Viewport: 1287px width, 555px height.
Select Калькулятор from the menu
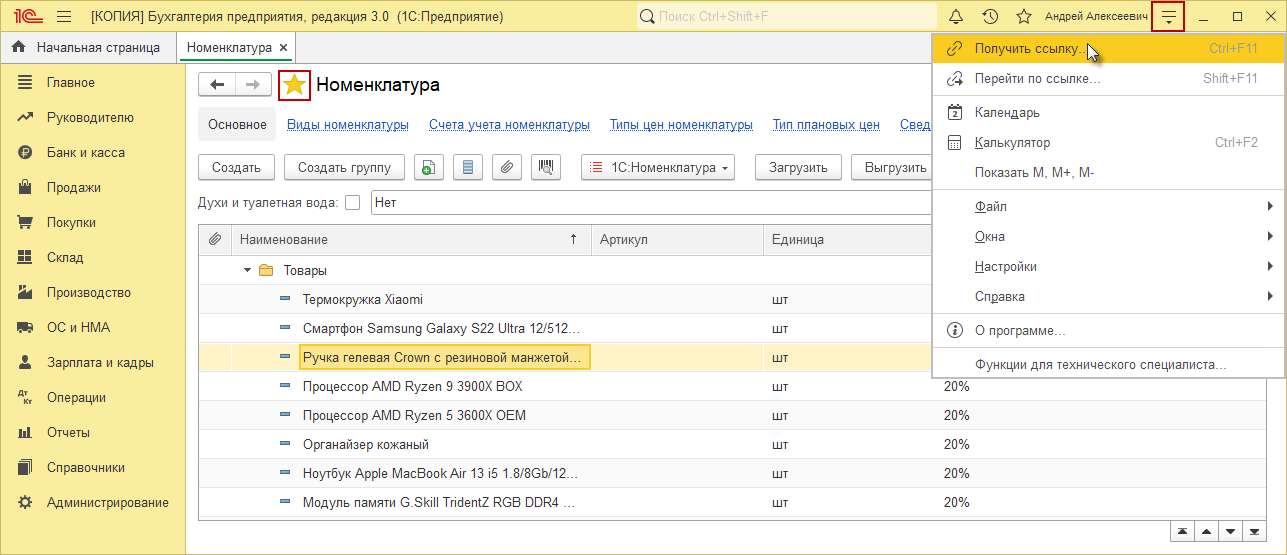pos(1012,143)
